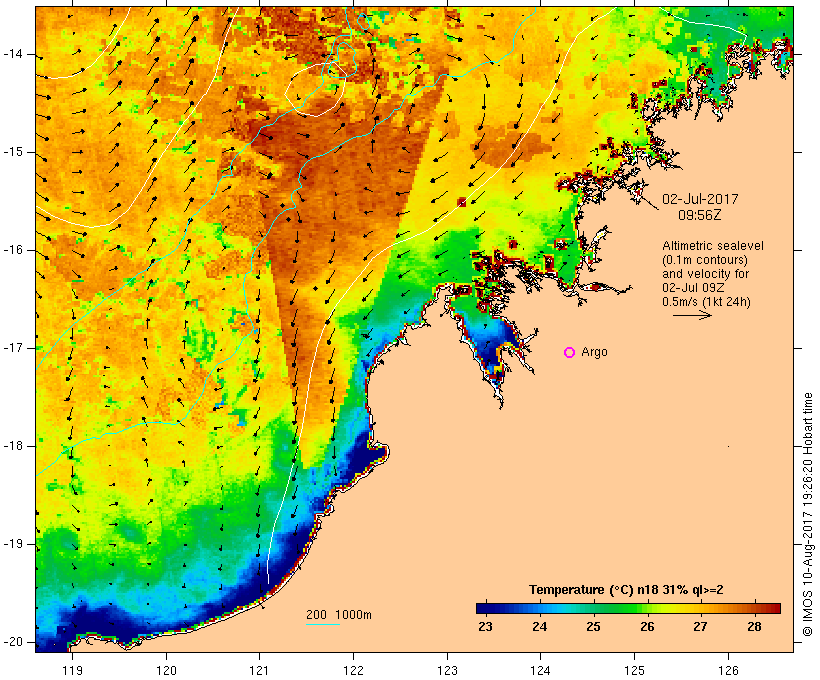Click the longitude axis label '125'
Image resolution: width=820 pixels, height=680 pixels.
(x=634, y=670)
